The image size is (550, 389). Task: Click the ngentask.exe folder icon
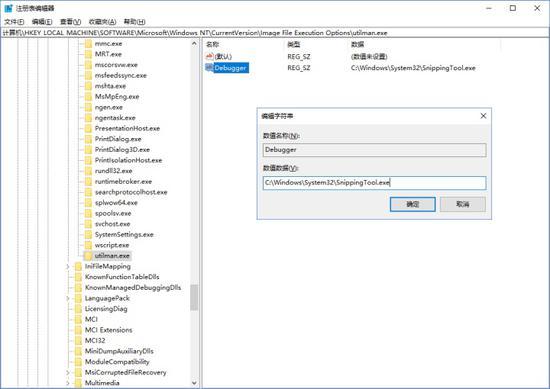[x=88, y=118]
